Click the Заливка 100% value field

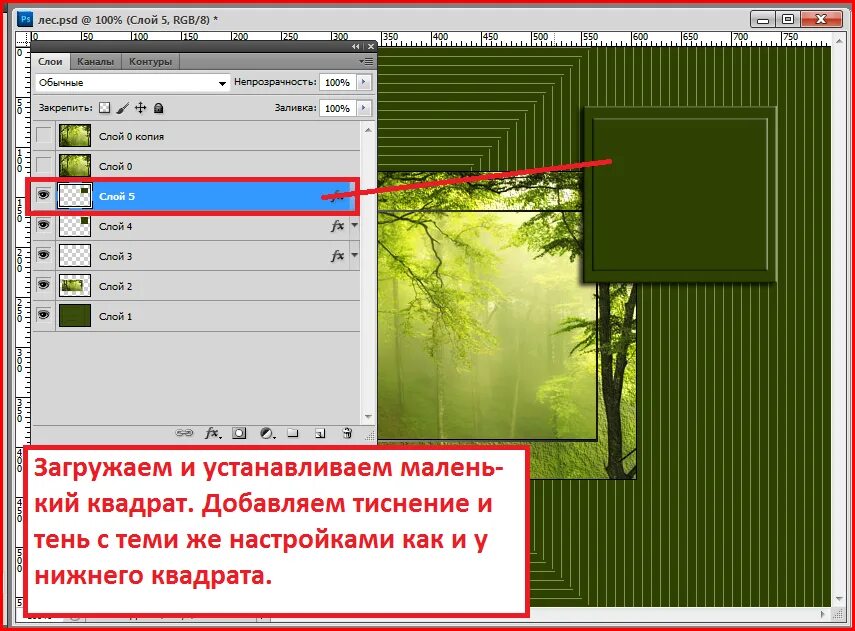click(338, 108)
